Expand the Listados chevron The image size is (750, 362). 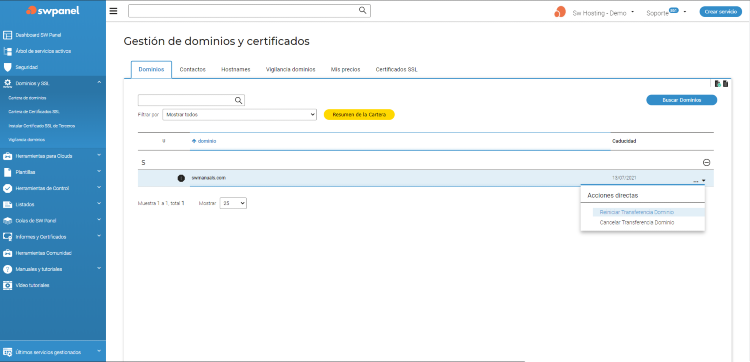(x=99, y=203)
